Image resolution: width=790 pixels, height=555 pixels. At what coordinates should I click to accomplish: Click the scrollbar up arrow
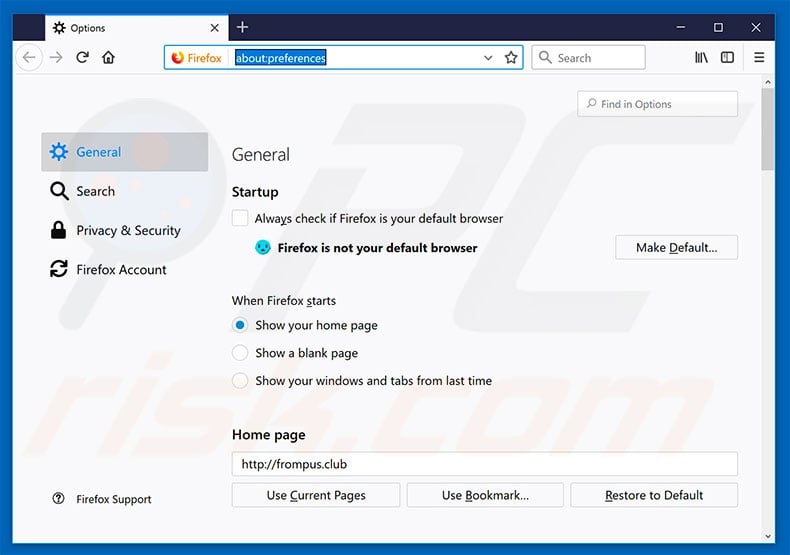[x=768, y=82]
